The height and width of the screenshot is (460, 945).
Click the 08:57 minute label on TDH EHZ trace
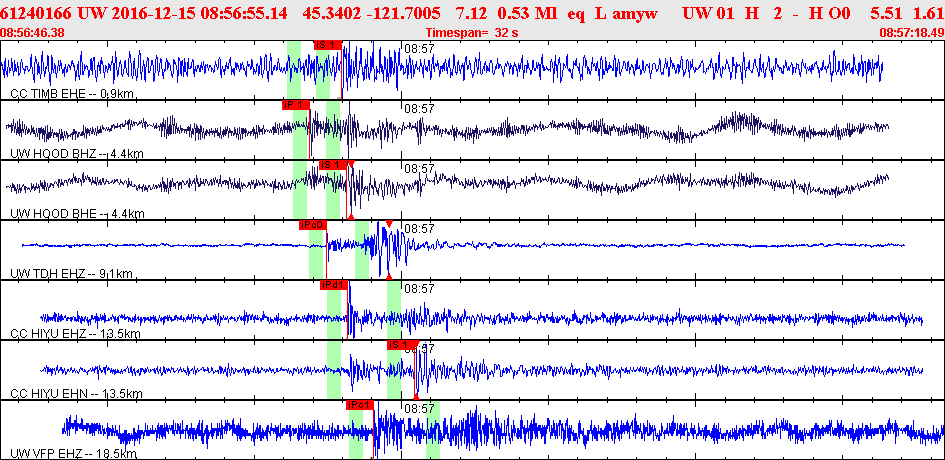(x=419, y=228)
